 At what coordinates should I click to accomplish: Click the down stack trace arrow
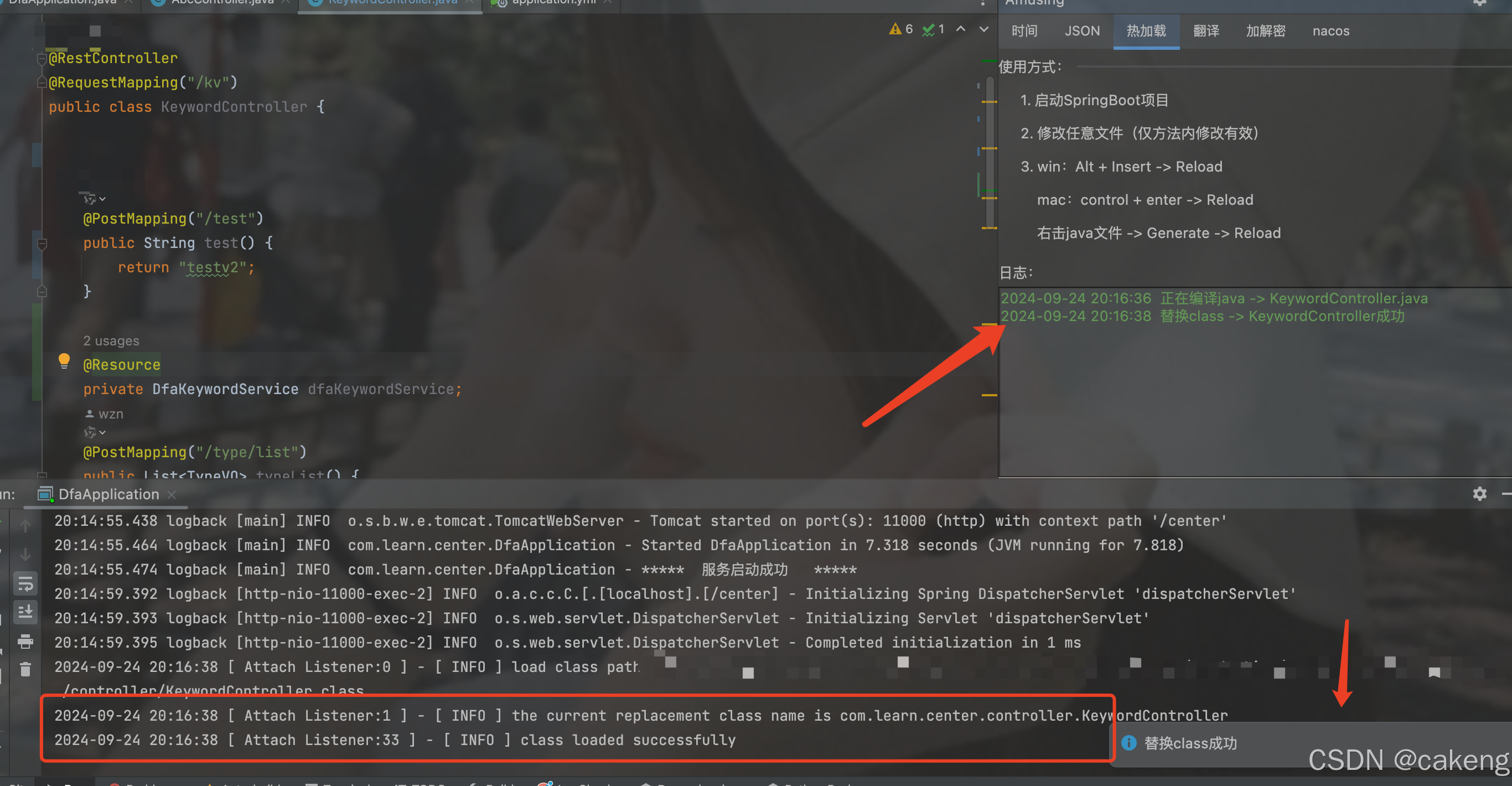pos(25,554)
